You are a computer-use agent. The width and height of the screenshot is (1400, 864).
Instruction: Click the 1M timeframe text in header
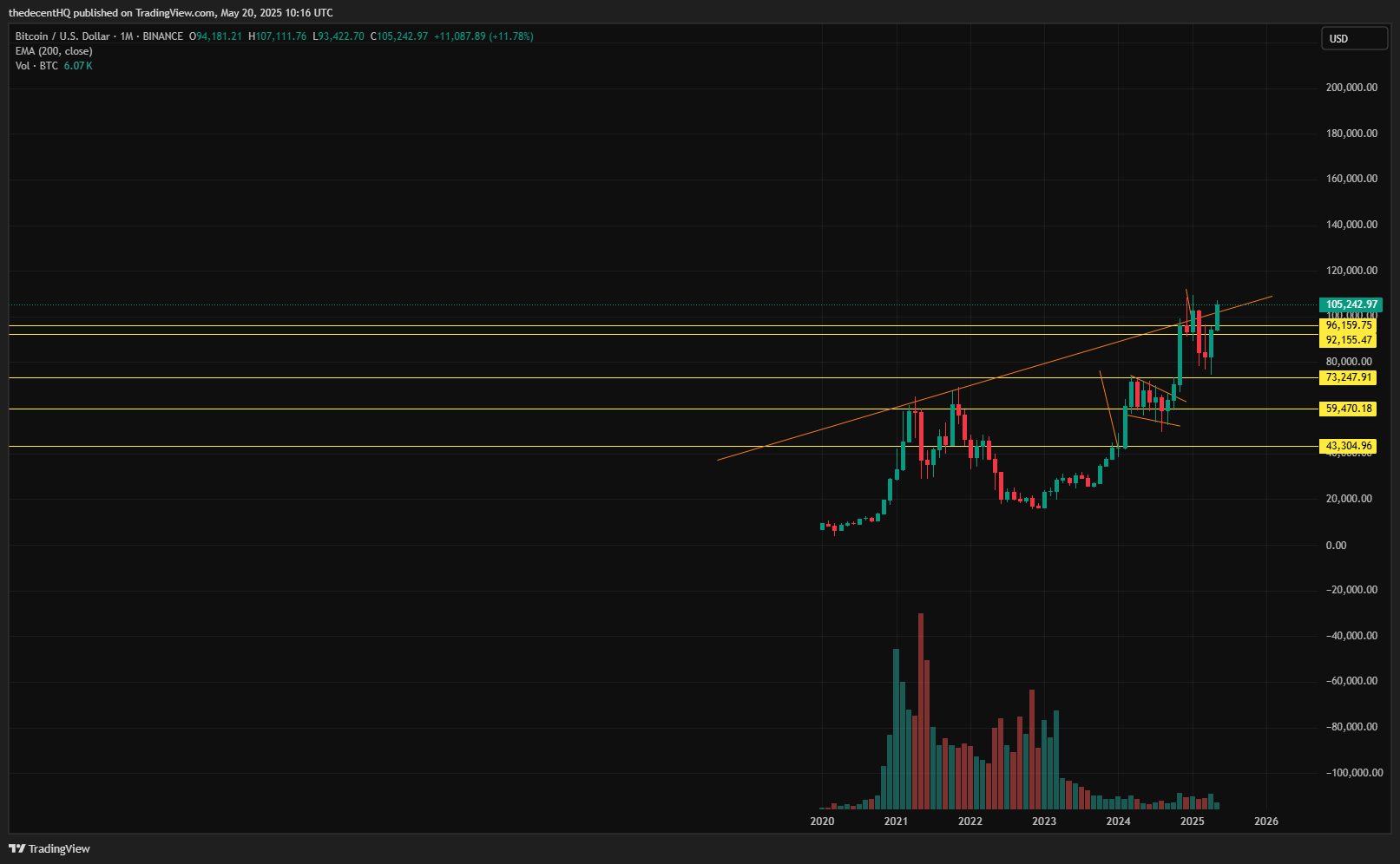[127, 36]
